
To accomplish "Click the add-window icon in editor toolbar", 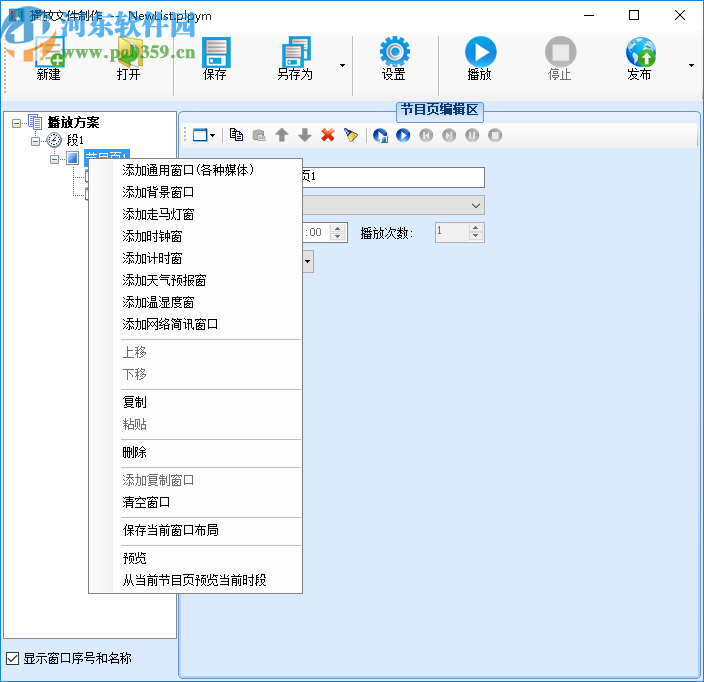I will pos(200,135).
